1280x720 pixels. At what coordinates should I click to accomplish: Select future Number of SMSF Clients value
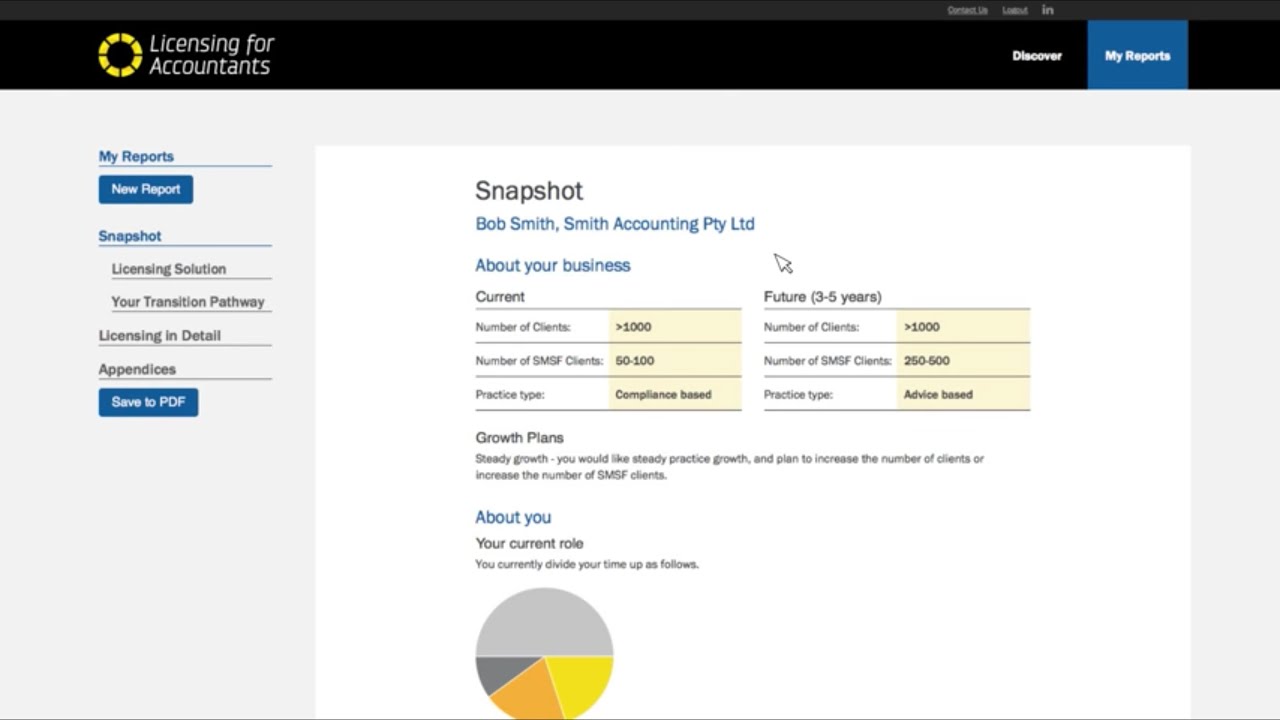[x=964, y=360]
